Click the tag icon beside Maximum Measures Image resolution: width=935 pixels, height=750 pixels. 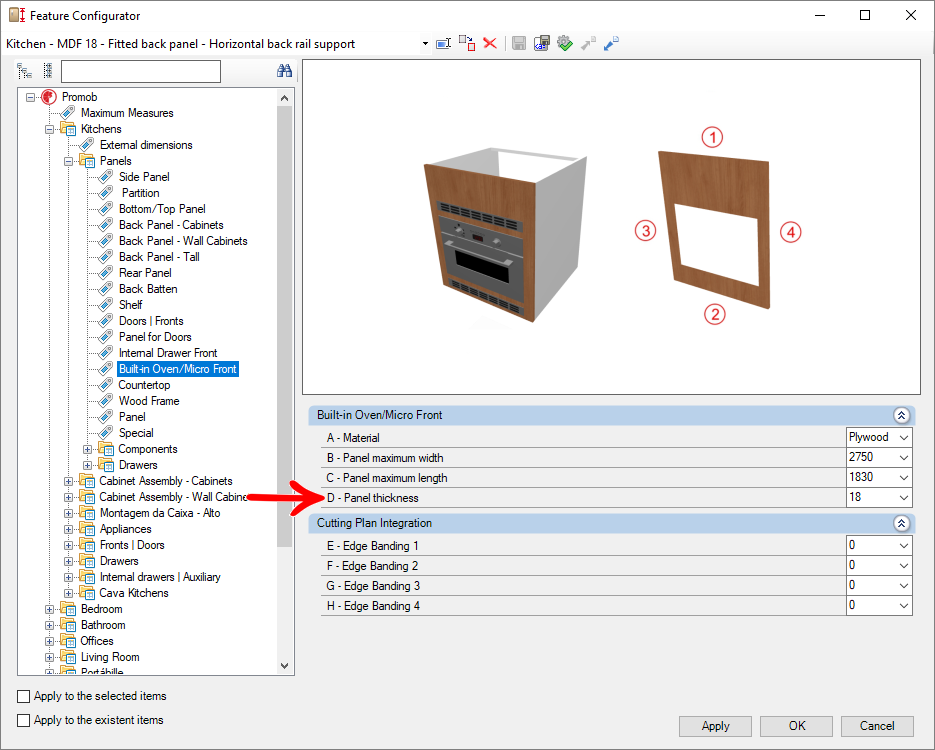pyautogui.click(x=68, y=113)
